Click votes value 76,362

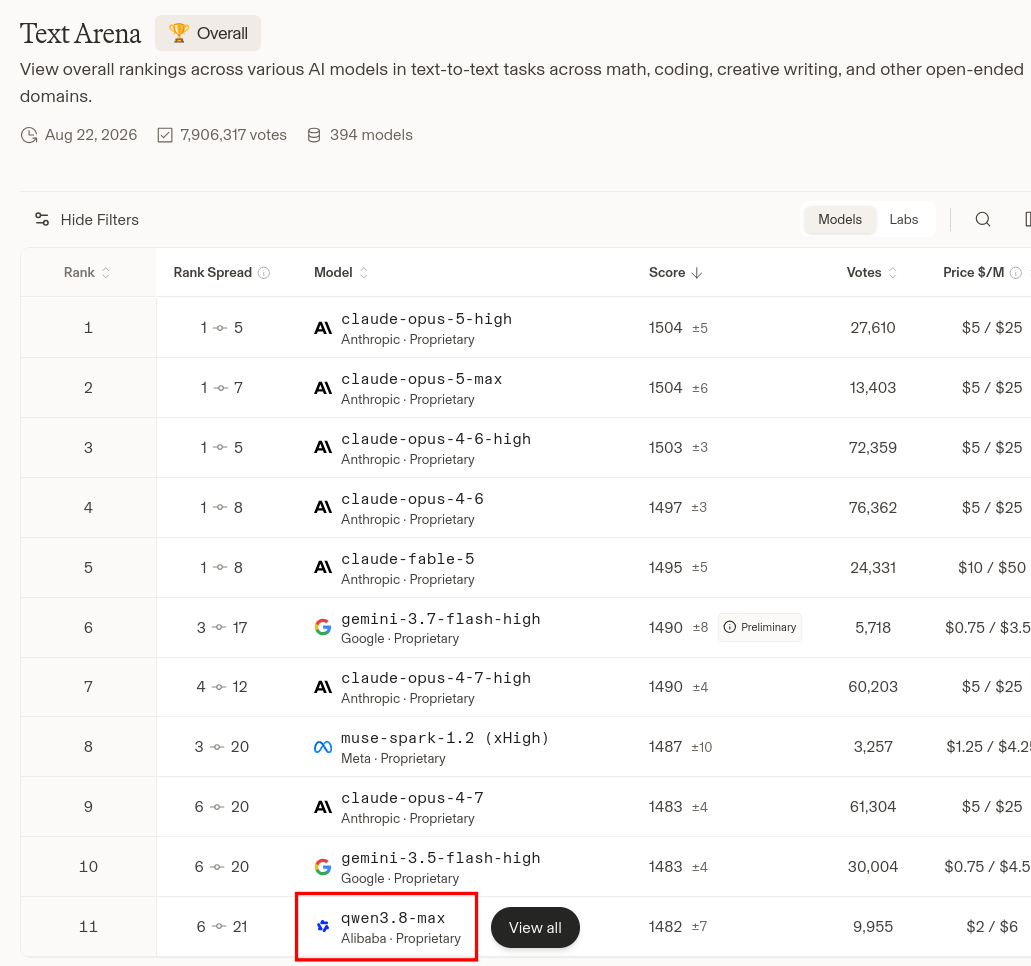coord(873,508)
